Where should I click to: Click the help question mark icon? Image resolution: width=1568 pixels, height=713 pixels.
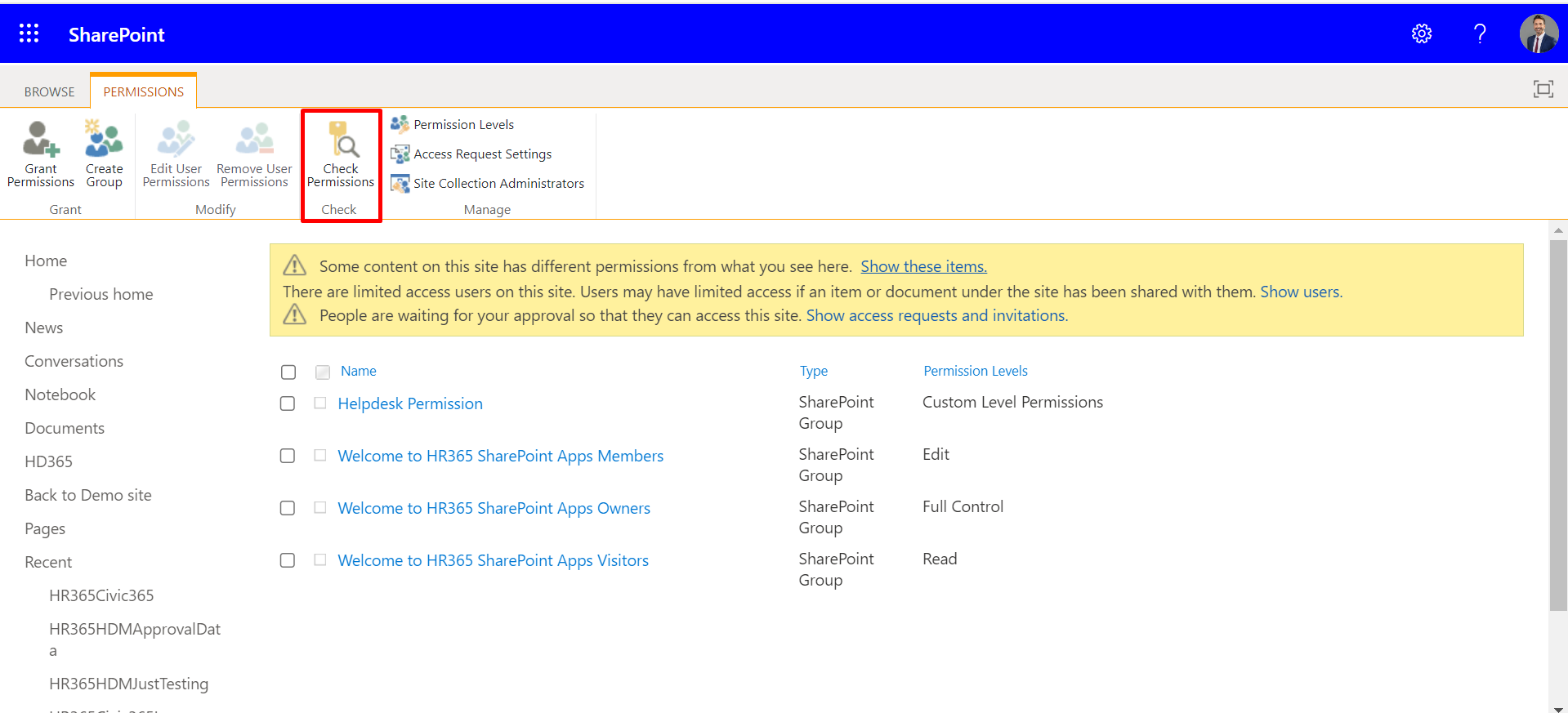(1480, 33)
